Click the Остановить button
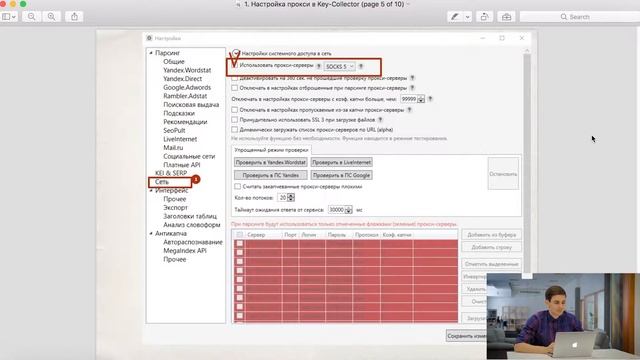This screenshot has height=360, width=640. click(x=503, y=174)
